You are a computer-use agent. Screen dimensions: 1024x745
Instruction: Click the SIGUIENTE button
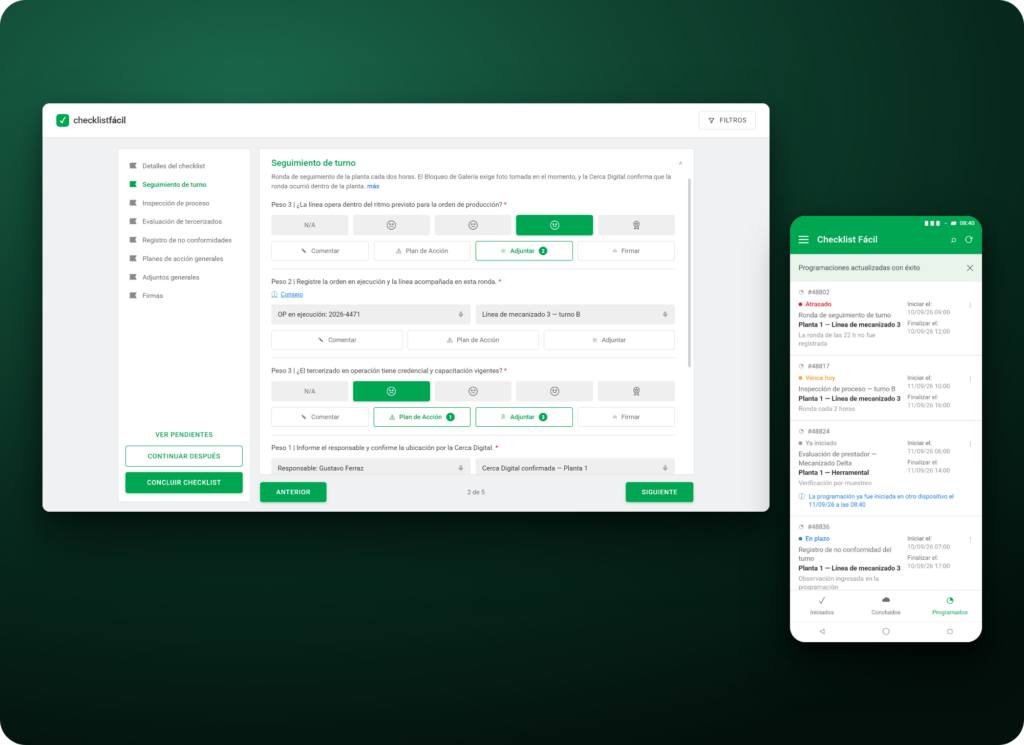[659, 492]
